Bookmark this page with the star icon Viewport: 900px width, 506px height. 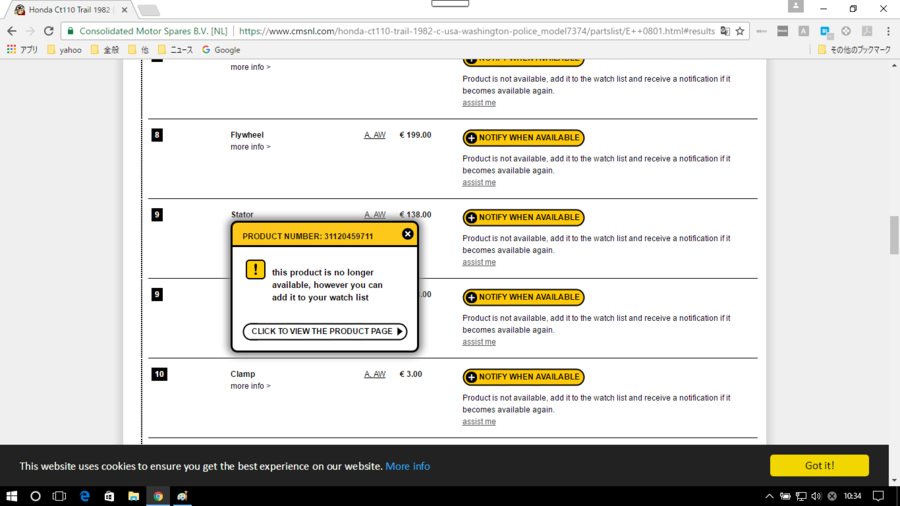point(740,31)
